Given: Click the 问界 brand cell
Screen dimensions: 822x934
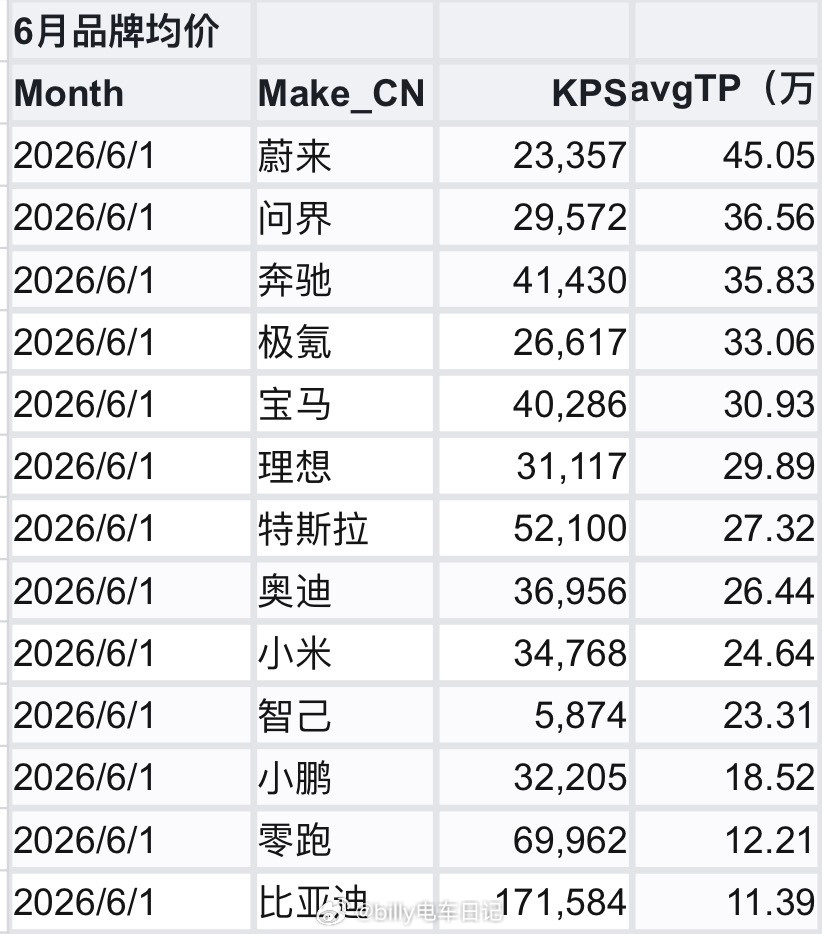Looking at the screenshot, I should pos(345,217).
